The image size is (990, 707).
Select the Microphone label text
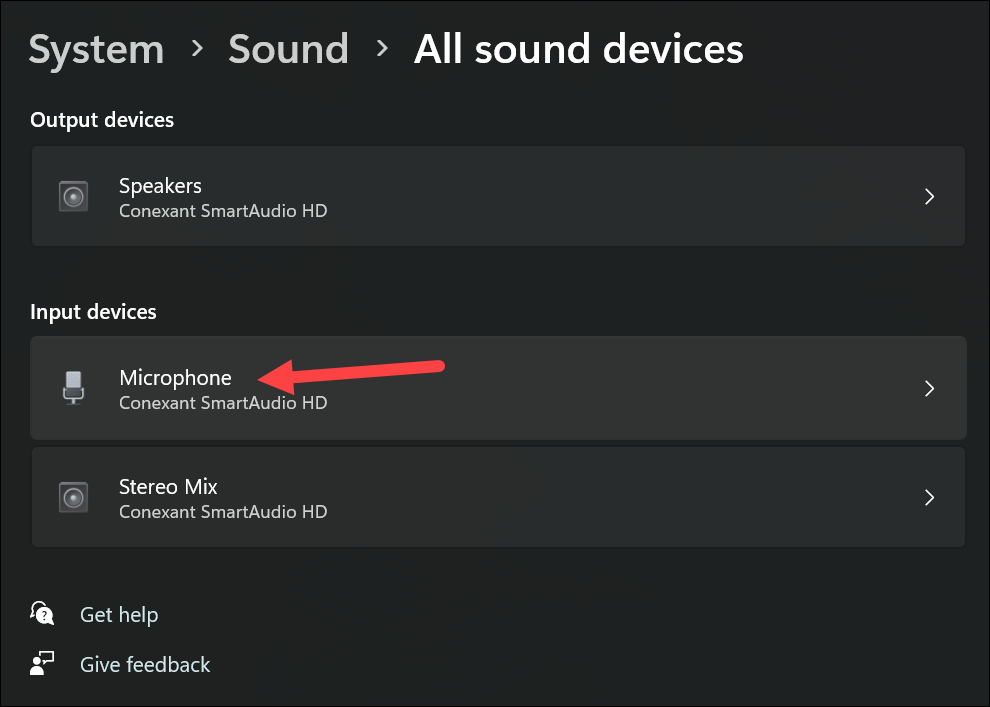pos(176,377)
